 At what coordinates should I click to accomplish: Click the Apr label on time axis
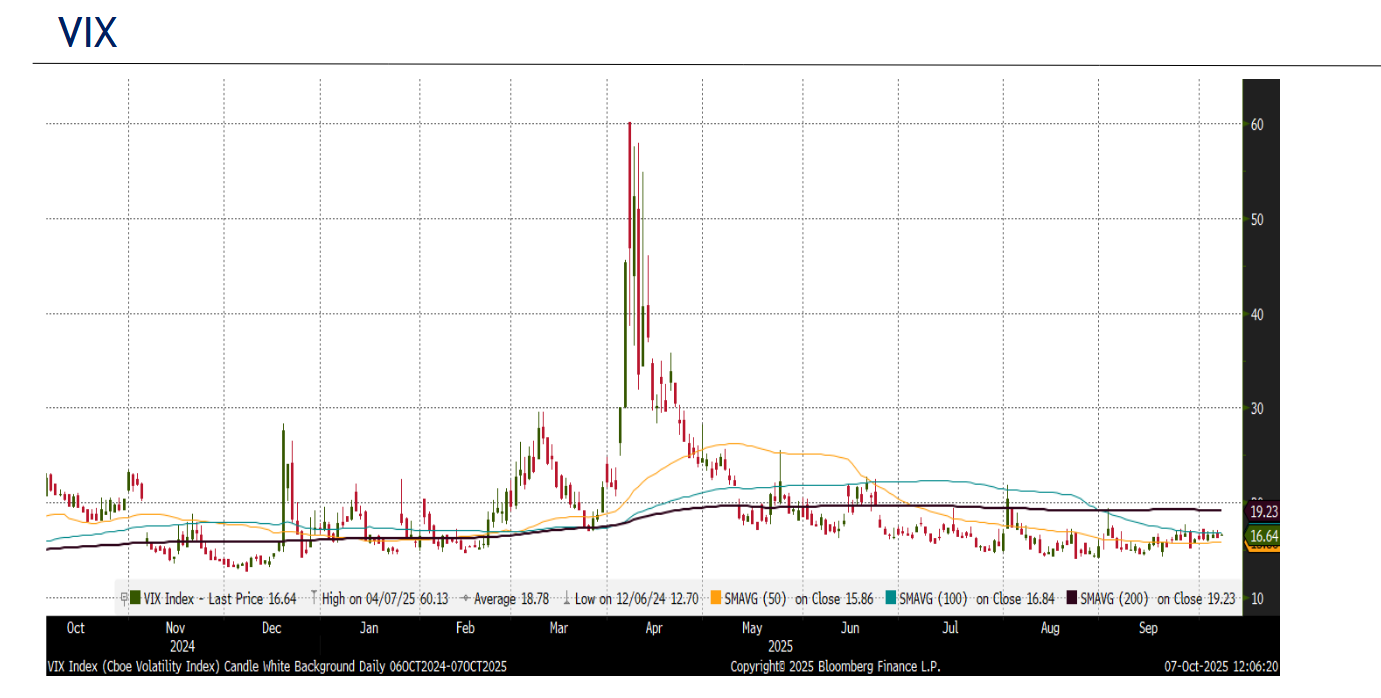(654, 628)
